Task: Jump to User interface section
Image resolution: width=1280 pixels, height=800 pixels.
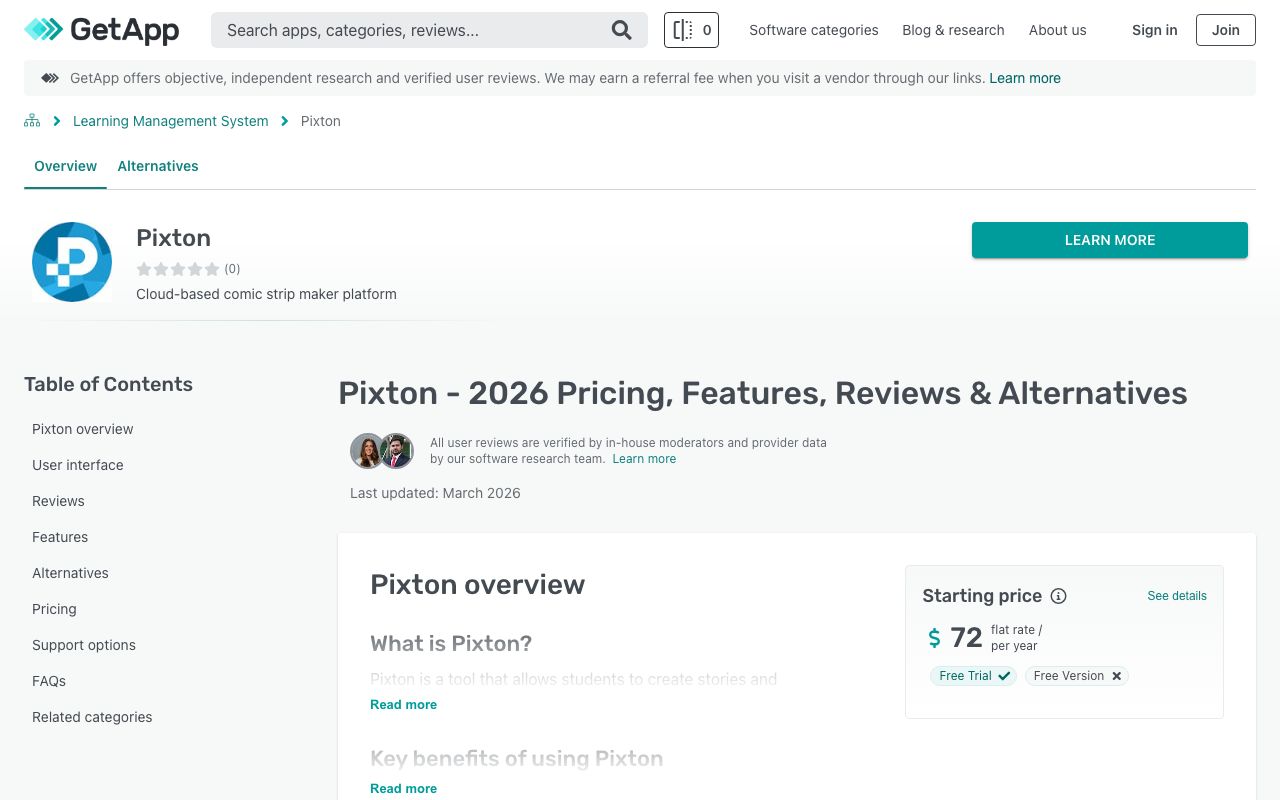Action: 78,465
